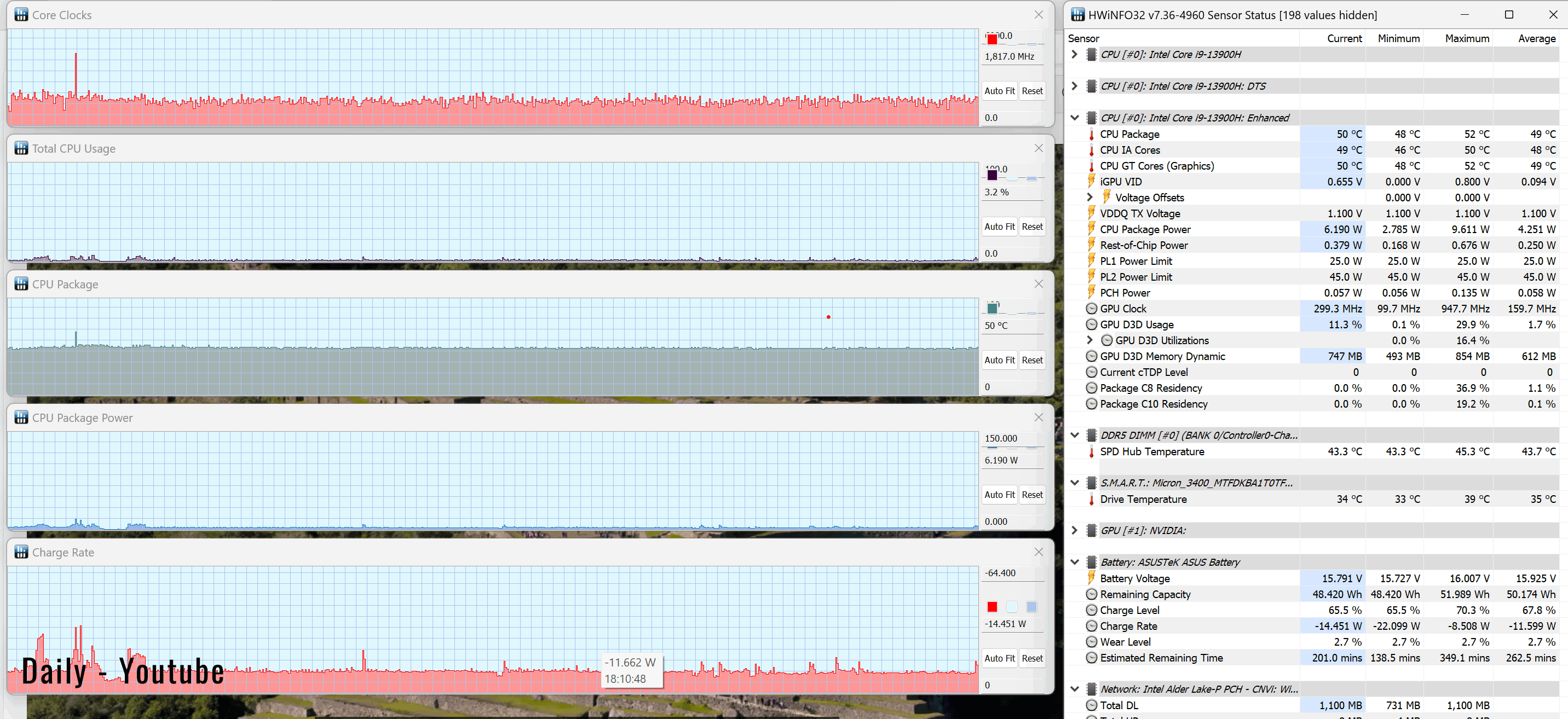Click the icon beside GPU D3D Memory Dynamic
The image size is (1568, 719).
pos(1091,356)
